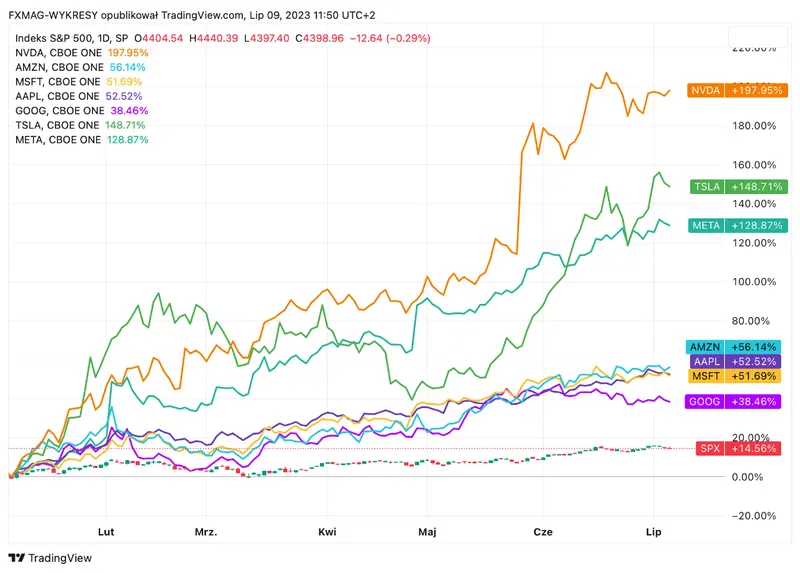Image resolution: width=800 pixels, height=573 pixels.
Task: Click the teal META +128.87% label tag
Action: [x=737, y=226]
